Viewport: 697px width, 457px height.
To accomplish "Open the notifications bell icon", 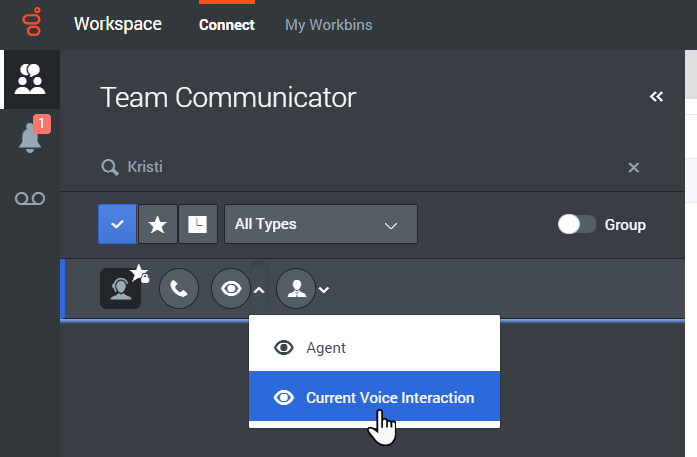I will click(x=30, y=137).
